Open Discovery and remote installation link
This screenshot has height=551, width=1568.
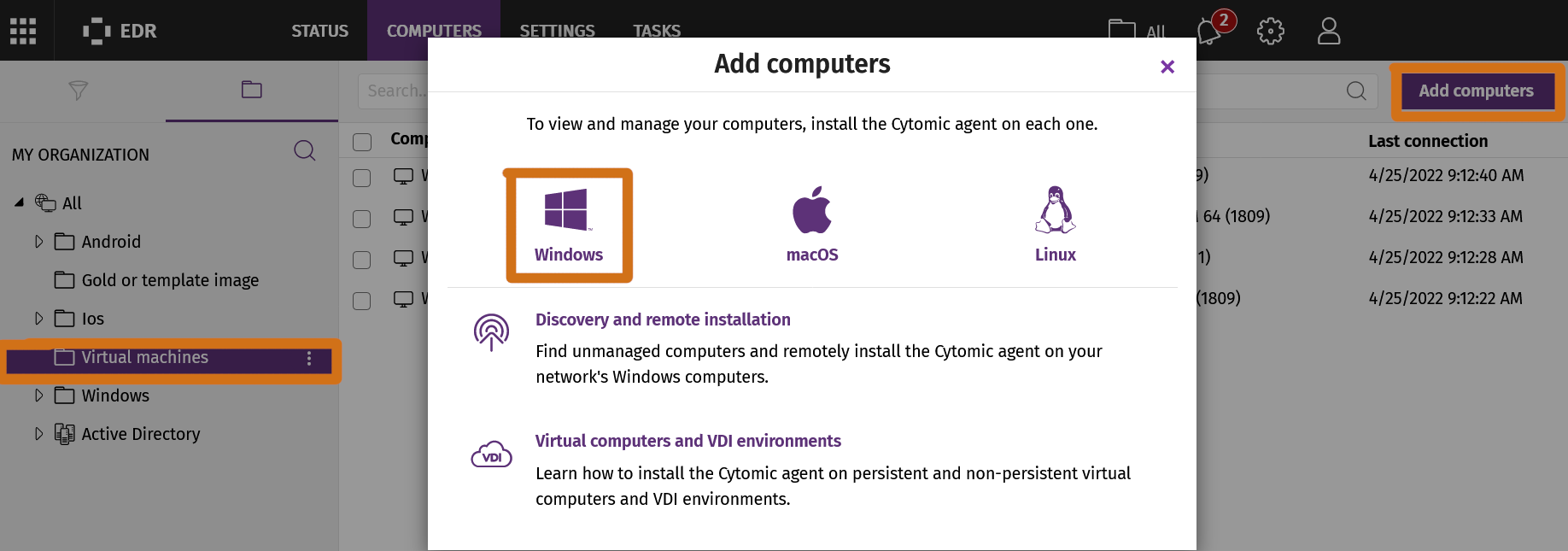[663, 319]
